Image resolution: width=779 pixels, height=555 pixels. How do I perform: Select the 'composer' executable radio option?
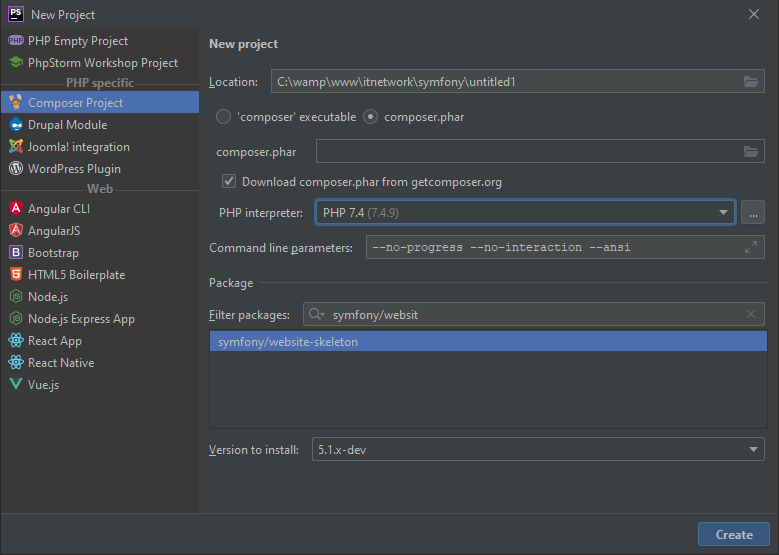click(x=223, y=117)
